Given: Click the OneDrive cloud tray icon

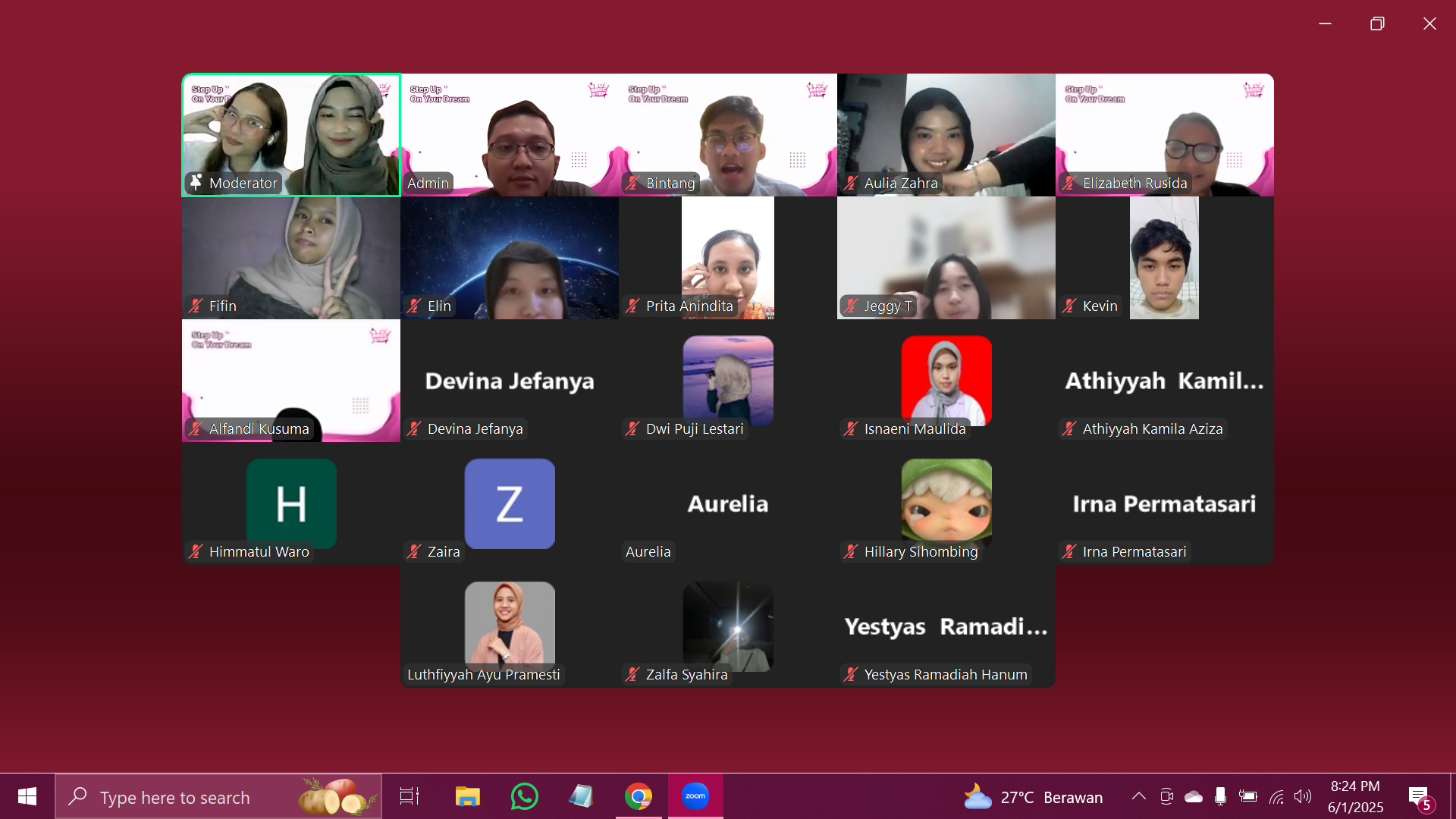Looking at the screenshot, I should [1194, 796].
